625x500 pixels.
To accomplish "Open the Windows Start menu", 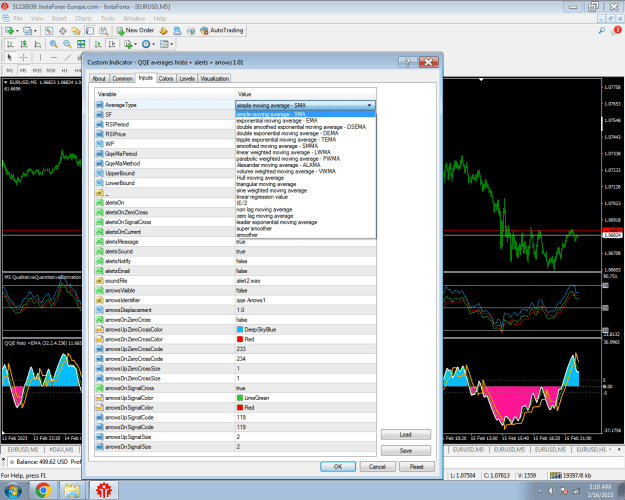I will tap(13, 490).
